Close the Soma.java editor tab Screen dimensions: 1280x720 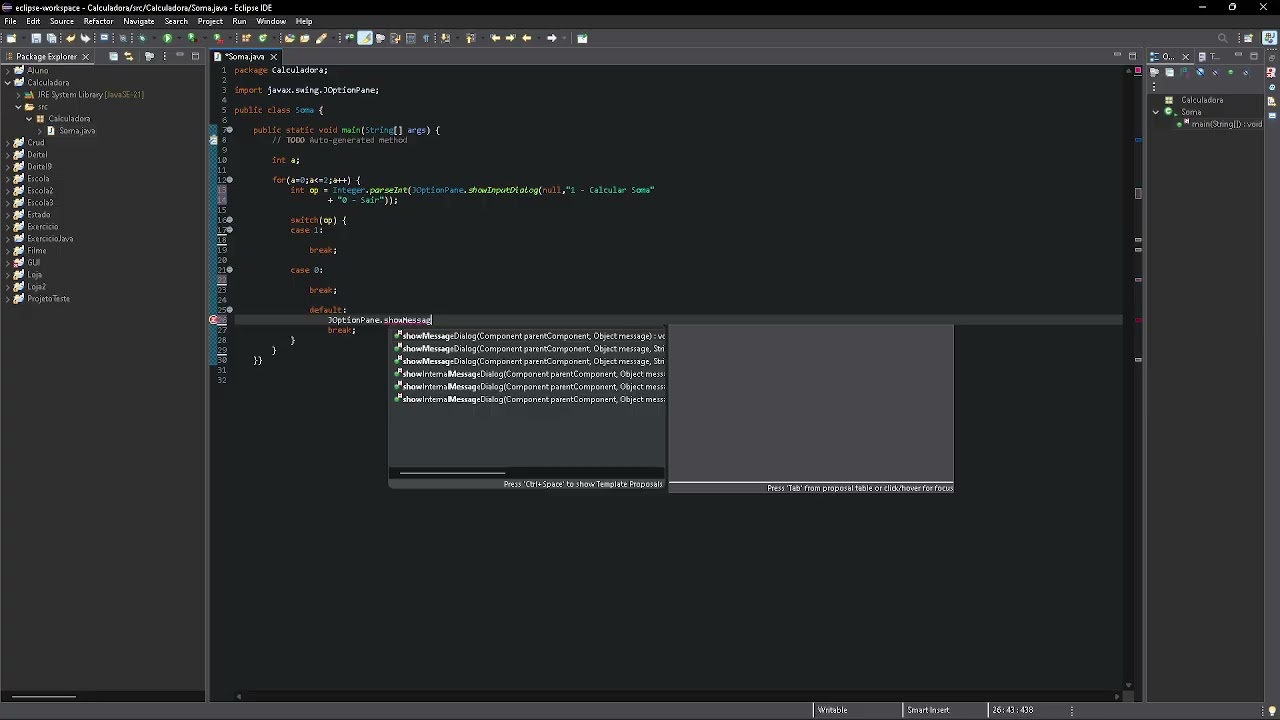[273, 57]
